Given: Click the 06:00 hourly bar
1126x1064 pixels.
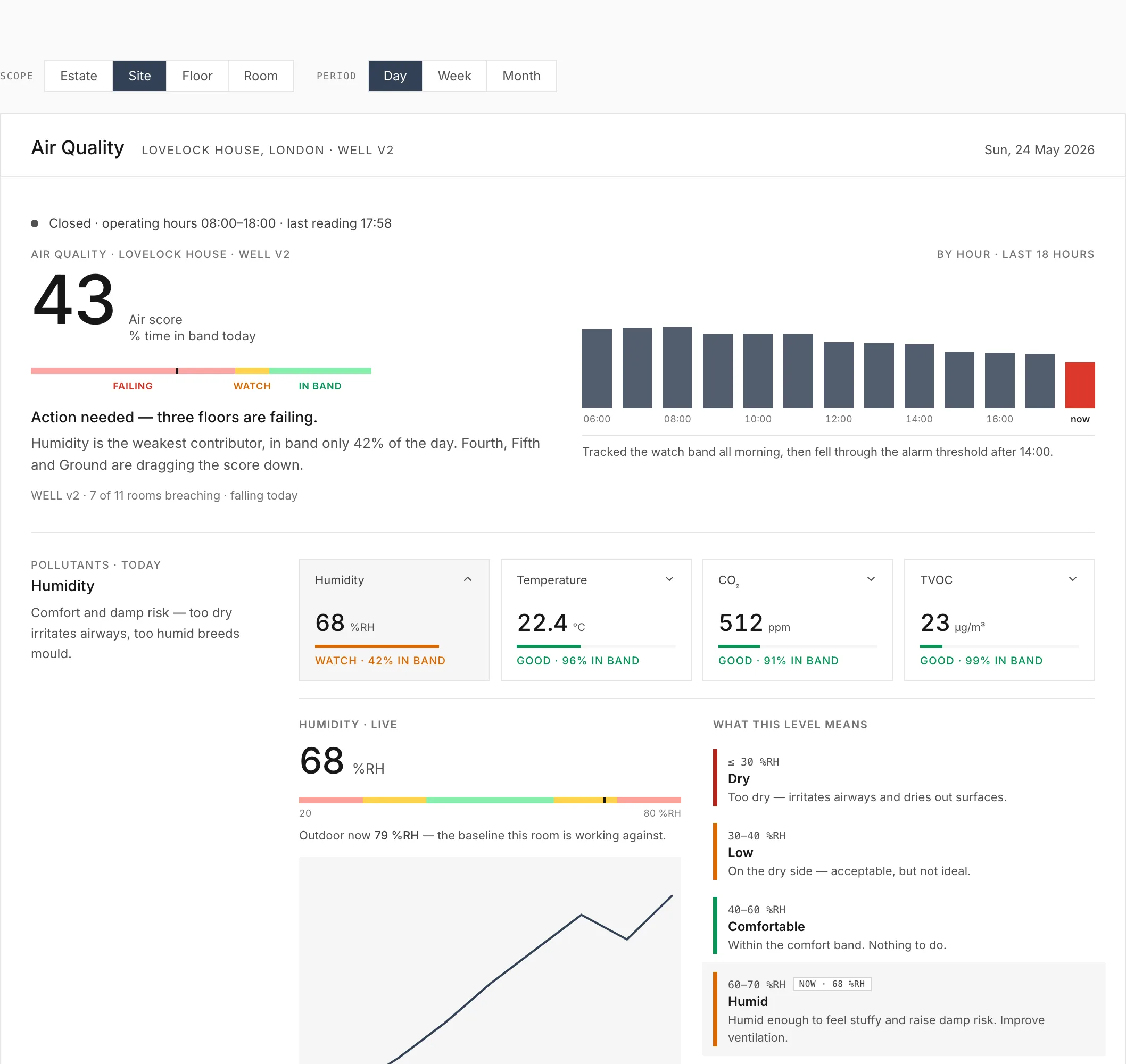Looking at the screenshot, I should pos(597,369).
